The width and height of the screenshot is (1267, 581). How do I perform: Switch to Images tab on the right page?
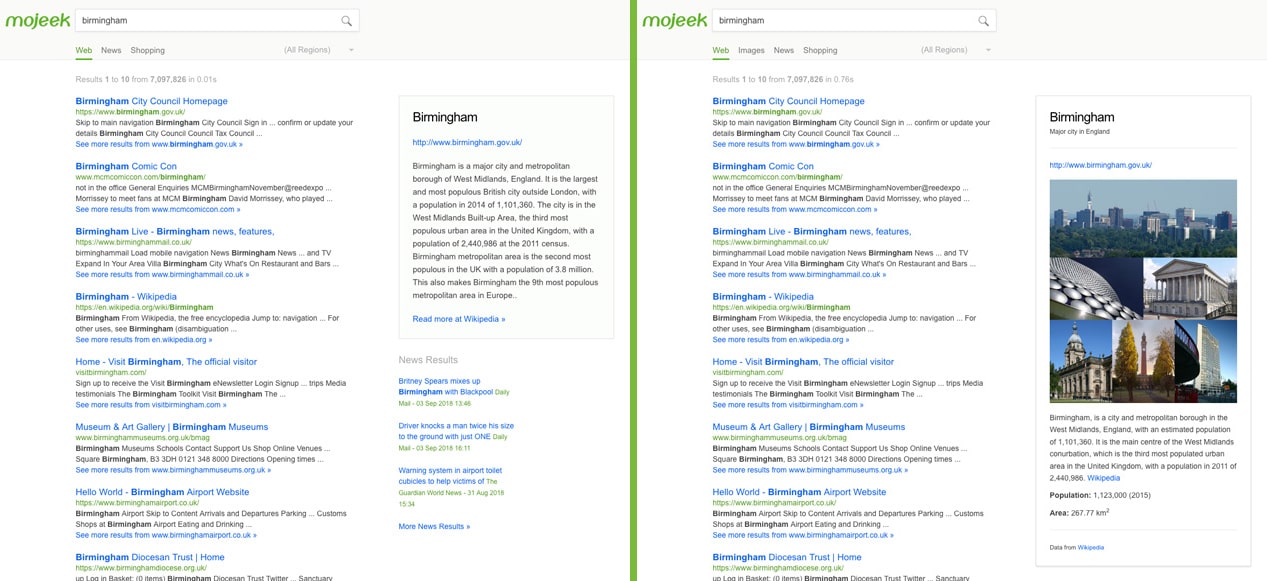(751, 50)
